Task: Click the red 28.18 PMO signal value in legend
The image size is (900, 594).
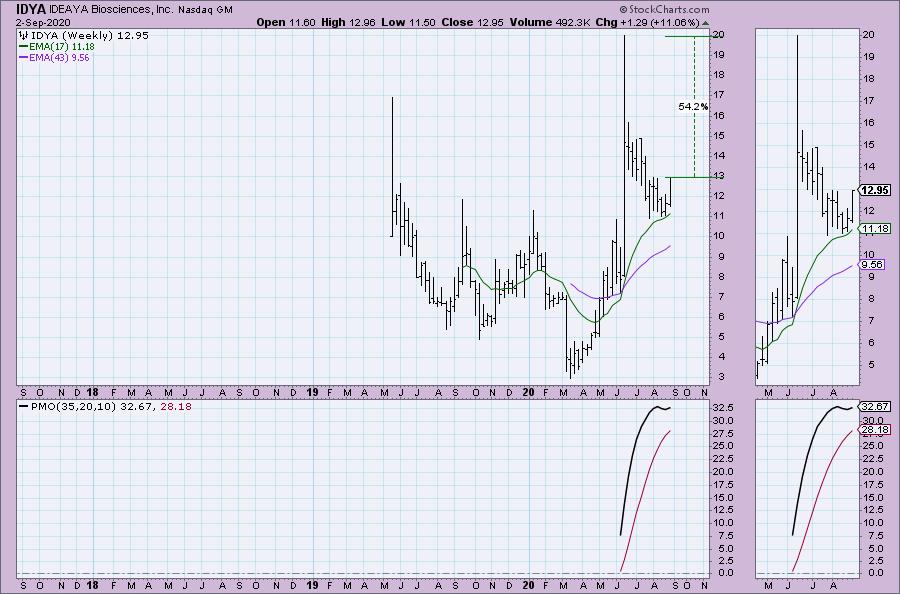Action: (176, 406)
